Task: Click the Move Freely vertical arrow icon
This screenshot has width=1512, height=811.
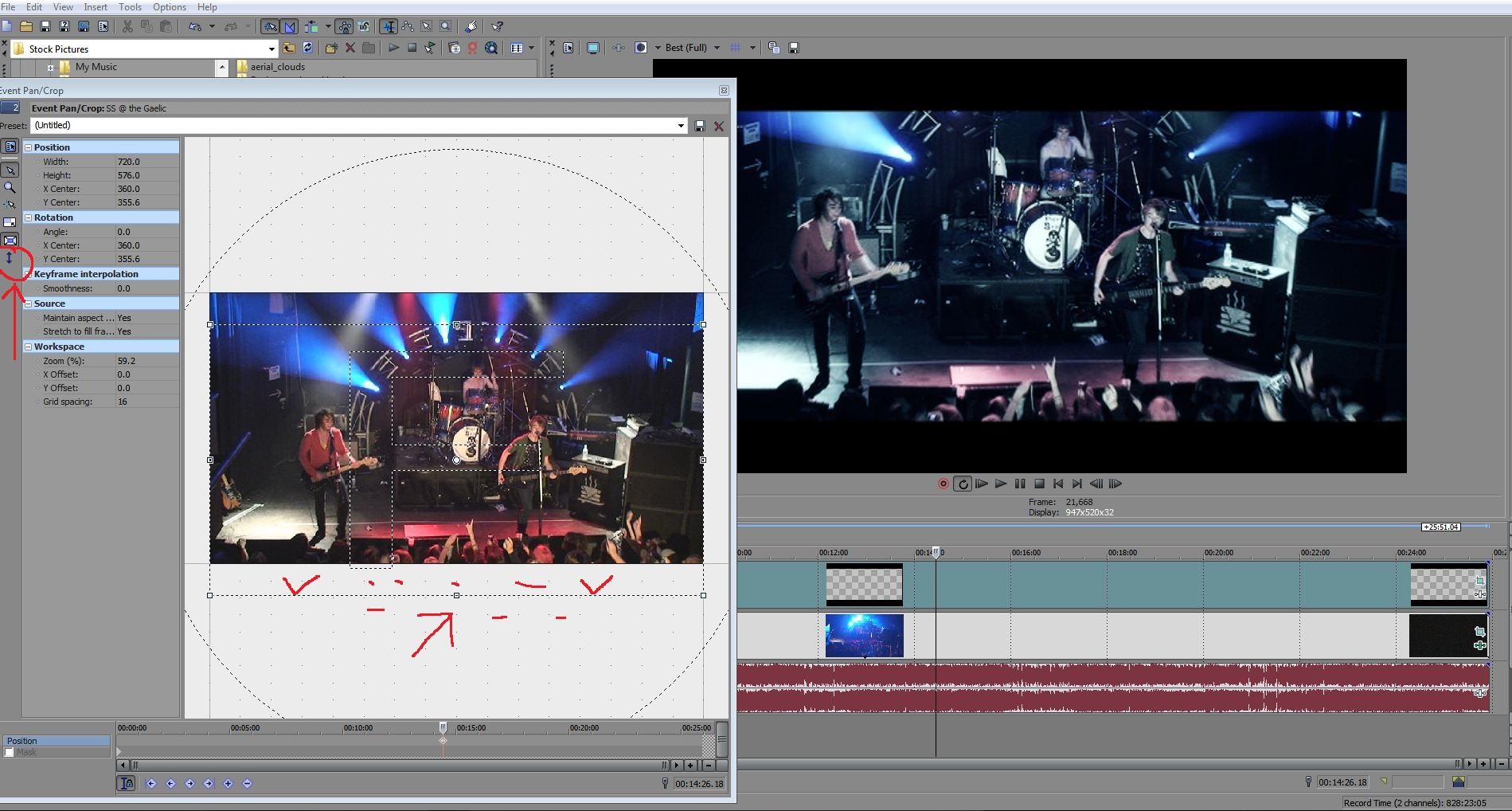Action: tap(10, 258)
